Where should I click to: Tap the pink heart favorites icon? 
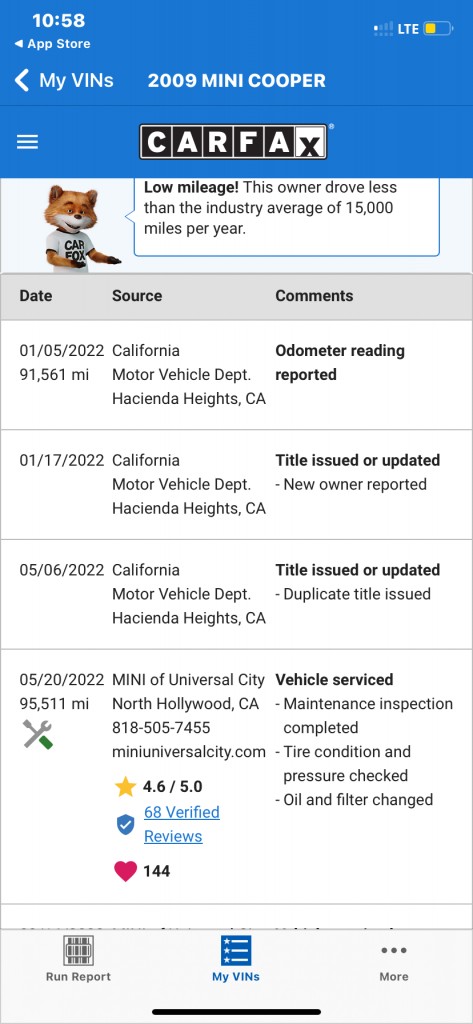click(125, 871)
